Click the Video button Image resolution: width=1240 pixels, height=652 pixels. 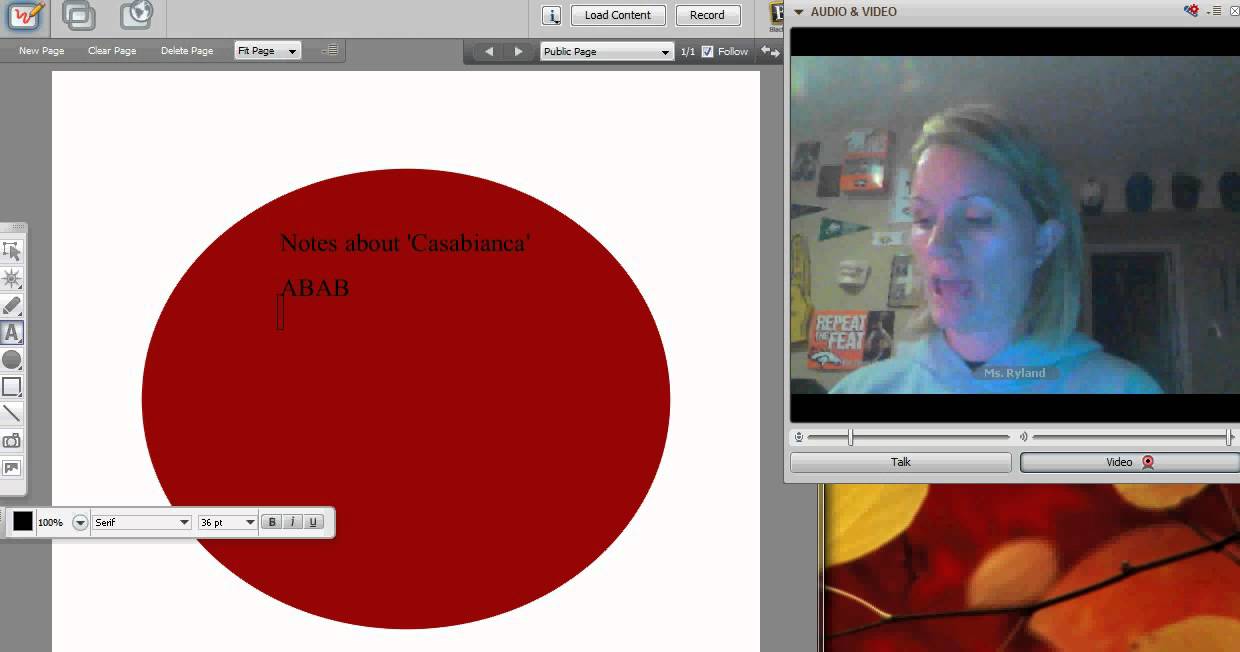[1130, 462]
